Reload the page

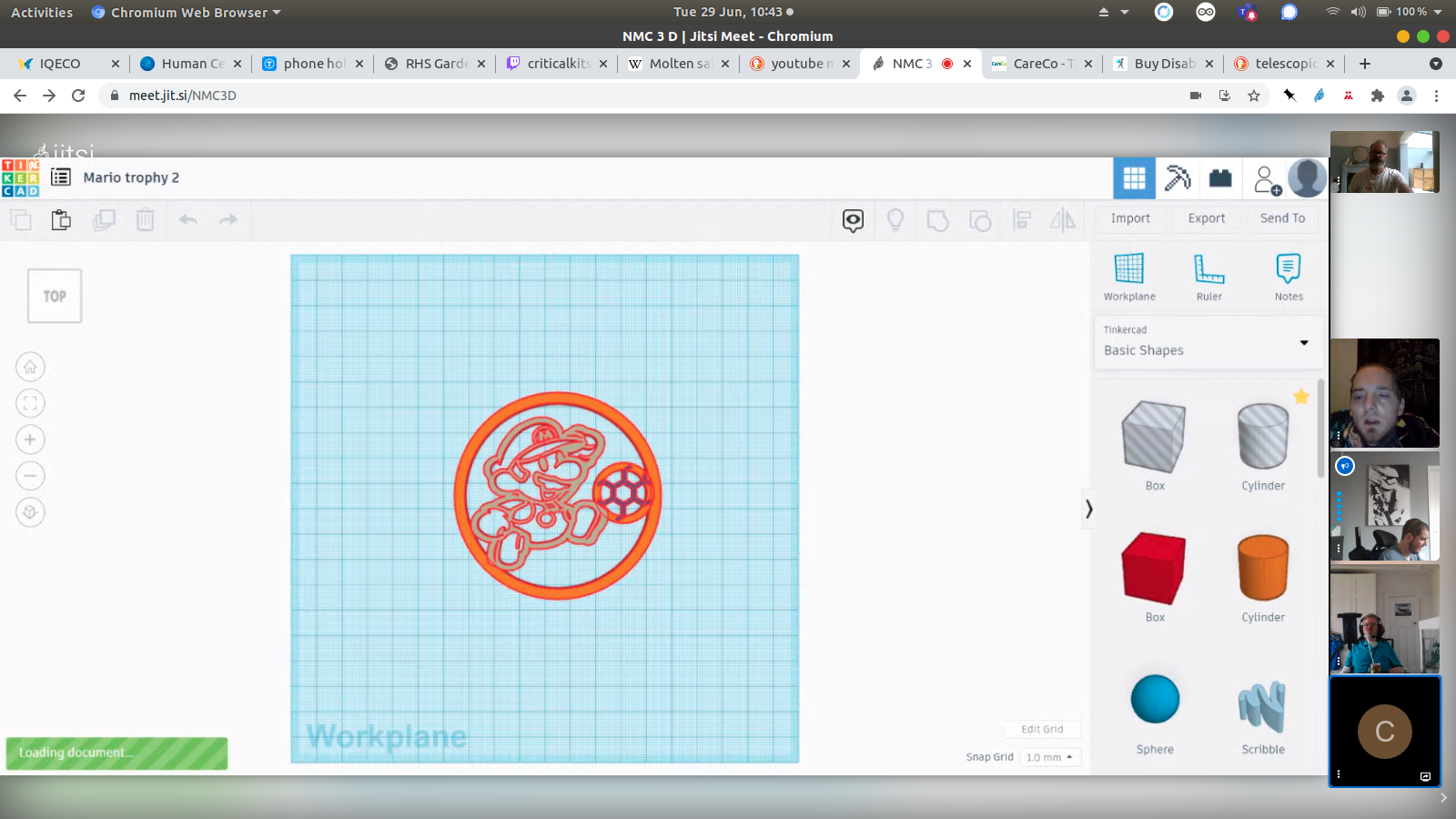click(x=78, y=96)
